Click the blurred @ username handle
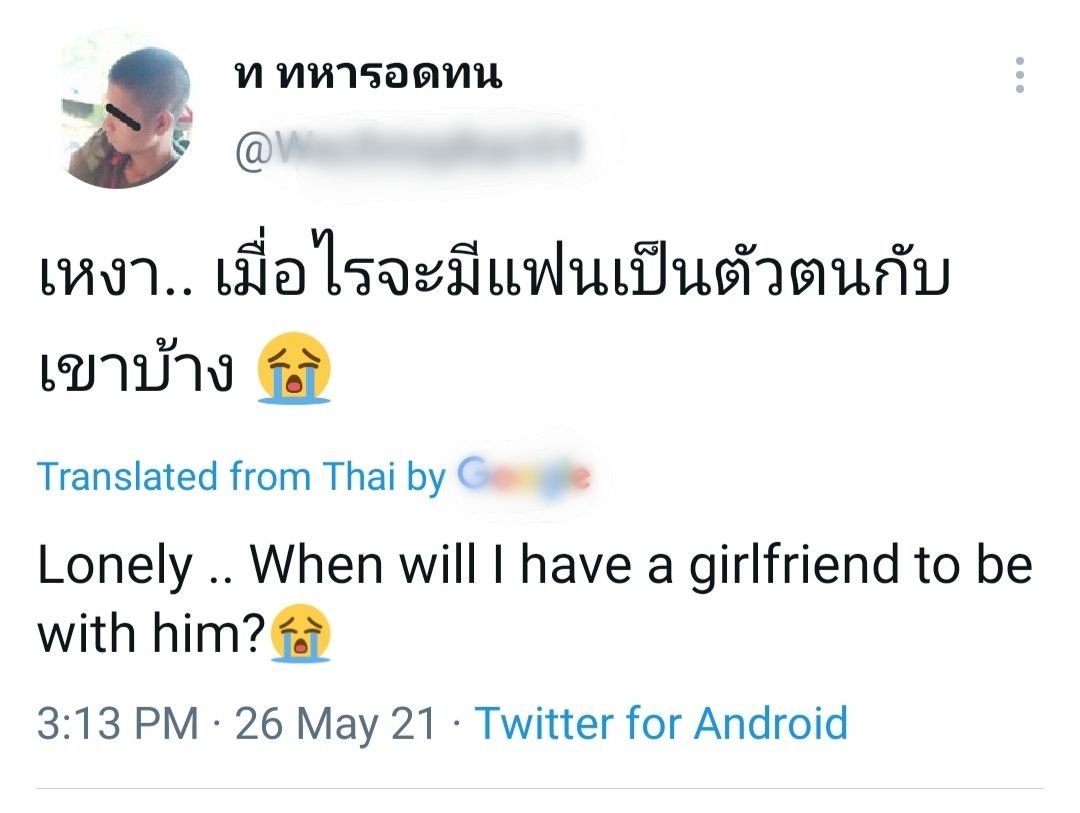Viewport: 1080px width, 813px height. click(x=408, y=151)
